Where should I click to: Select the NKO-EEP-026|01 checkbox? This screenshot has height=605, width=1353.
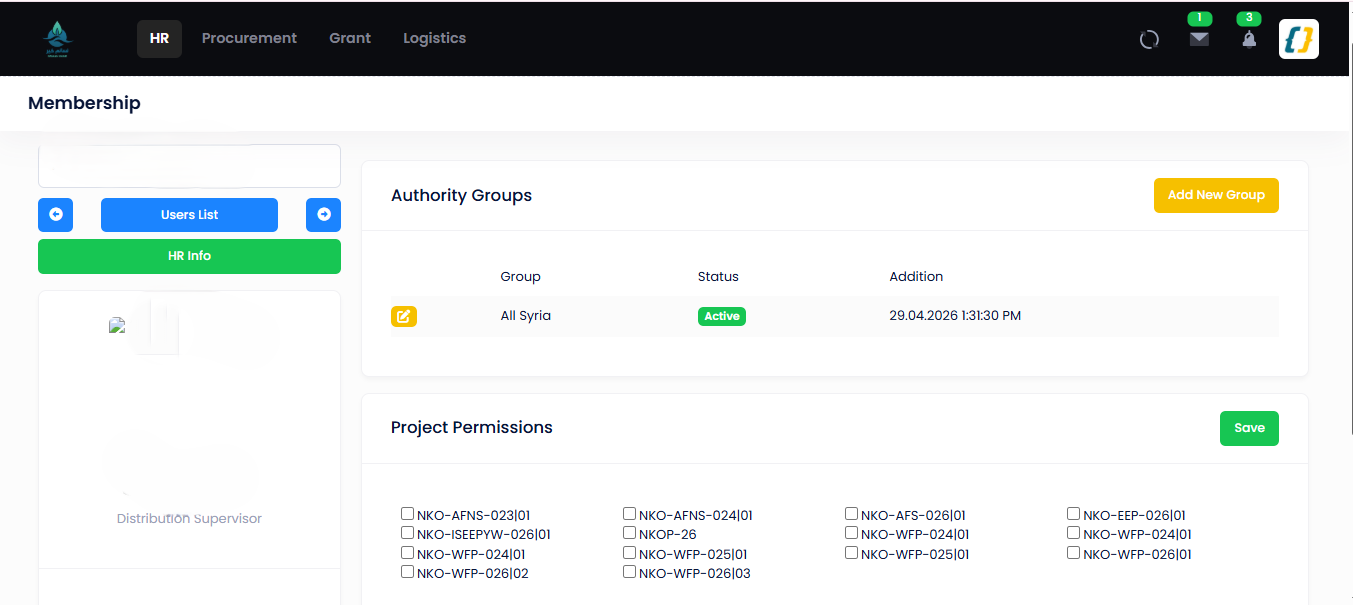[1073, 514]
